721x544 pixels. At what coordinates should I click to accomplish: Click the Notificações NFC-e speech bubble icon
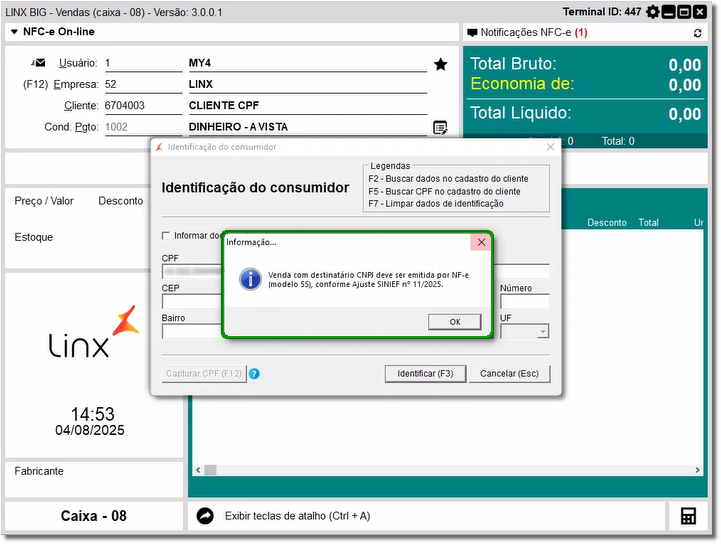472,33
